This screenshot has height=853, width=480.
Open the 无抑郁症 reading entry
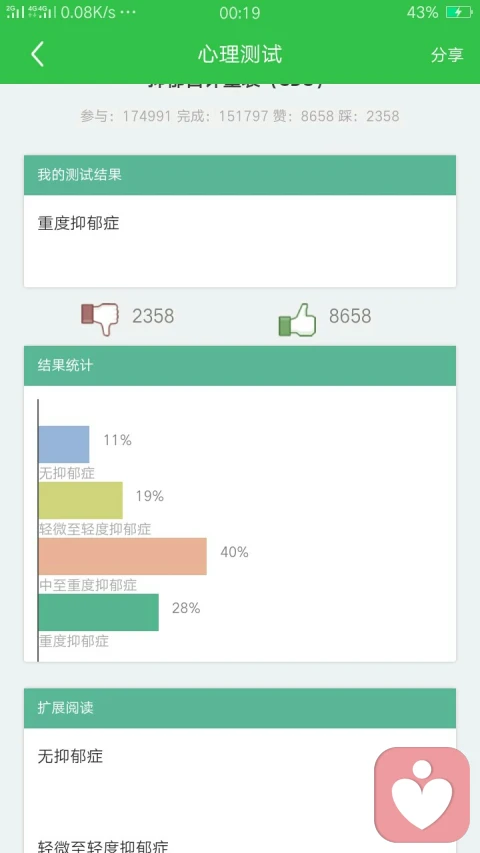tap(70, 757)
